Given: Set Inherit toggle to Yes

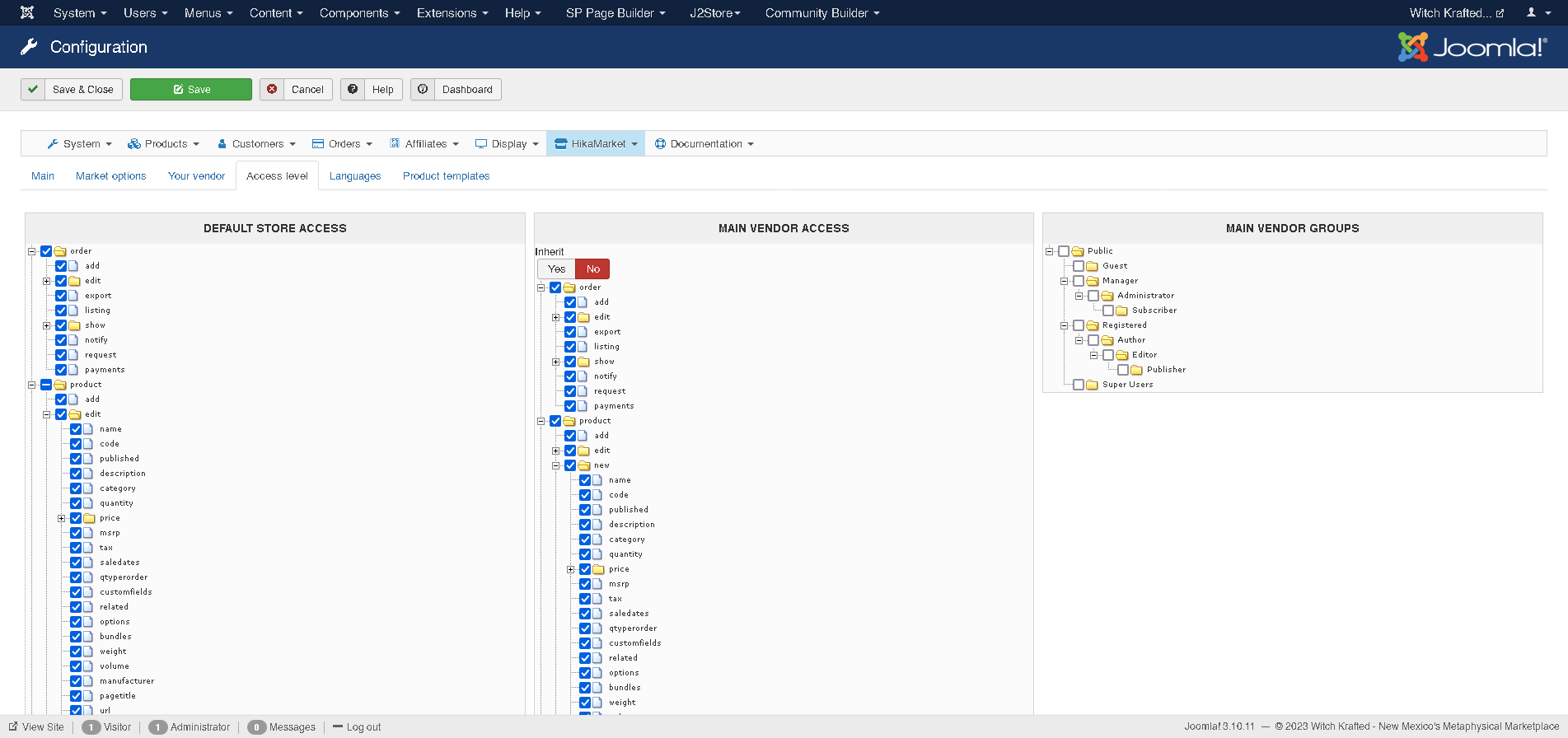Looking at the screenshot, I should 556,269.
